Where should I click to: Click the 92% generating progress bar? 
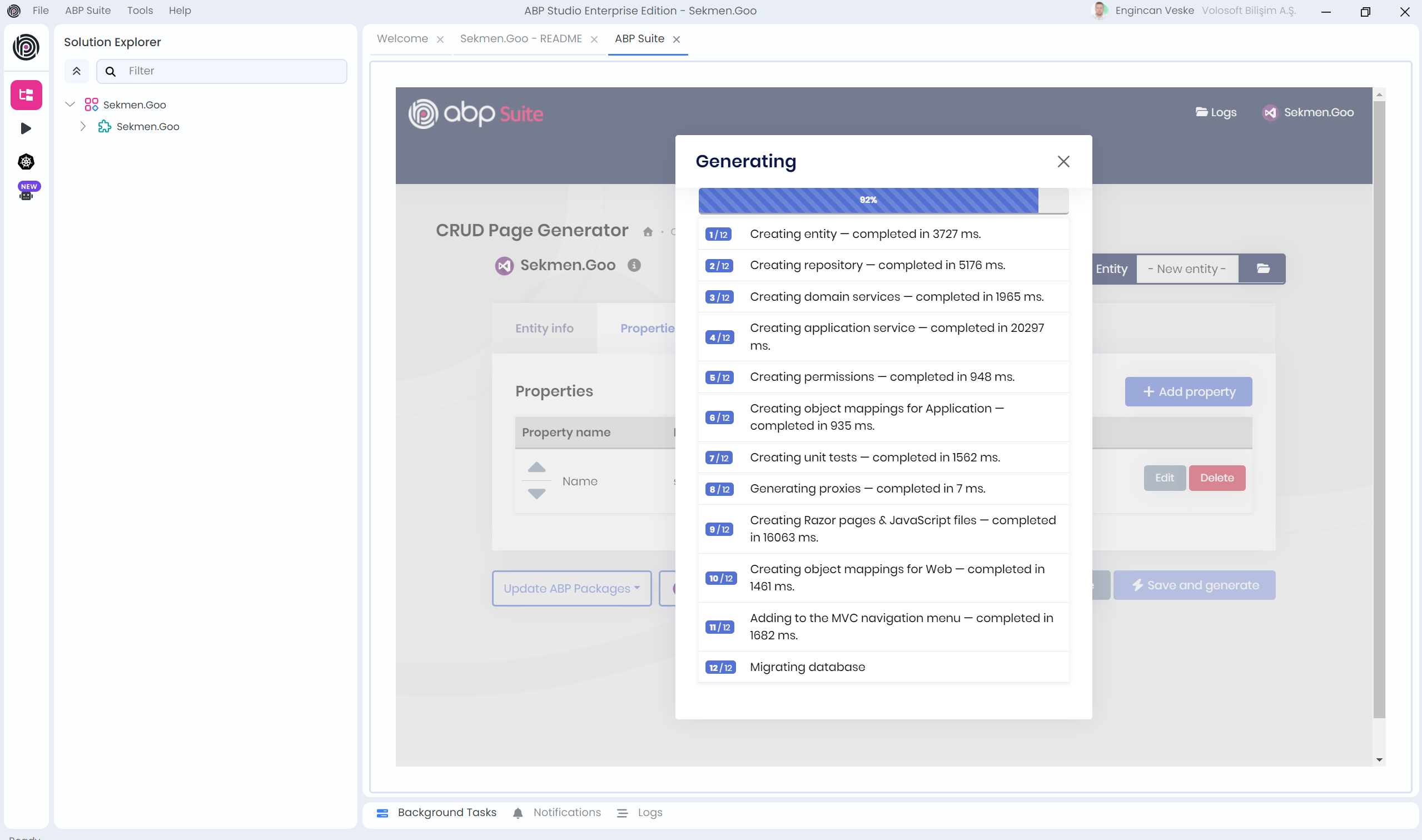click(868, 200)
